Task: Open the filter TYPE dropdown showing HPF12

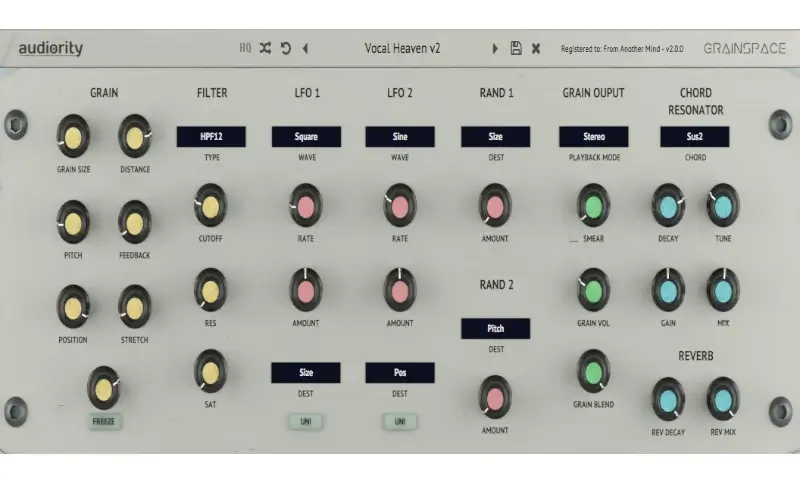Action: click(x=211, y=137)
